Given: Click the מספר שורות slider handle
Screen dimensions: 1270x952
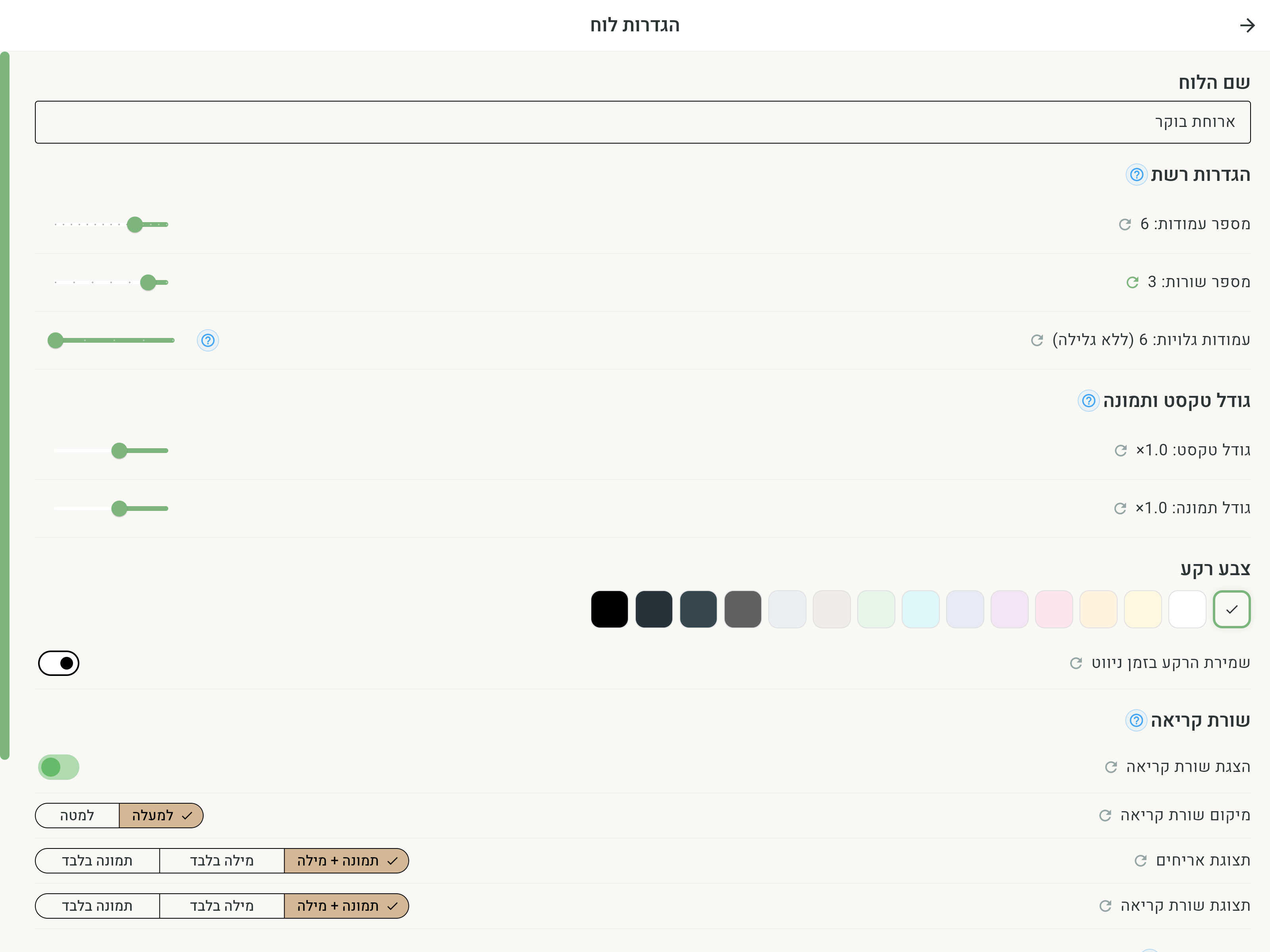Looking at the screenshot, I should (148, 282).
